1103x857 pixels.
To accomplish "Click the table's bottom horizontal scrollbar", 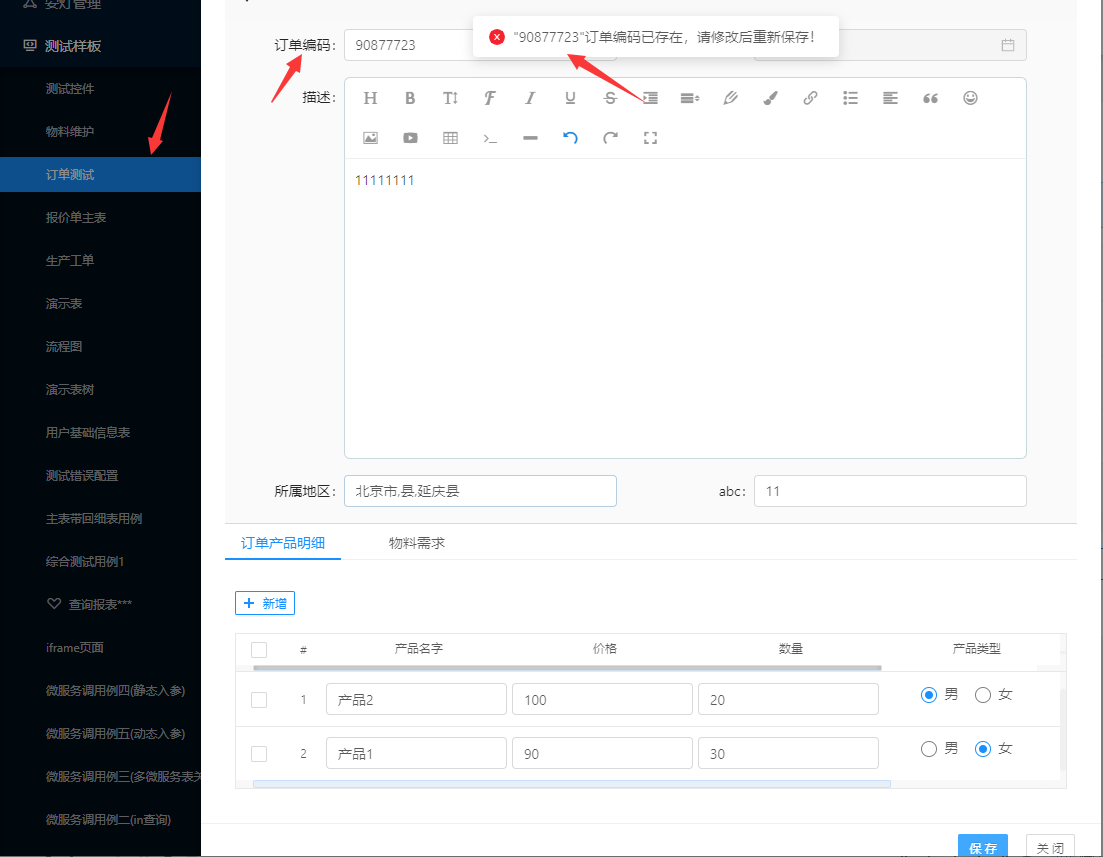I will (x=571, y=784).
